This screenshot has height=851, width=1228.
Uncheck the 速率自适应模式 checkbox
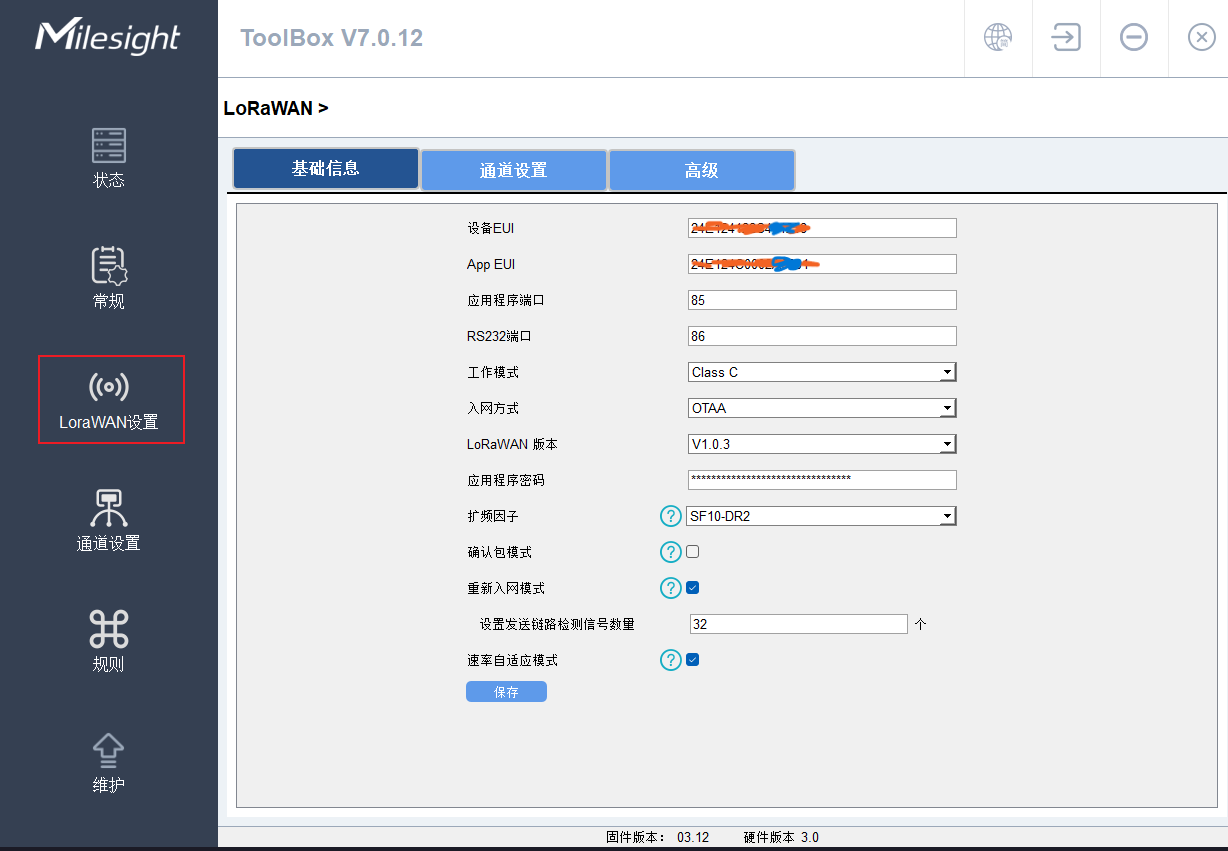point(692,659)
